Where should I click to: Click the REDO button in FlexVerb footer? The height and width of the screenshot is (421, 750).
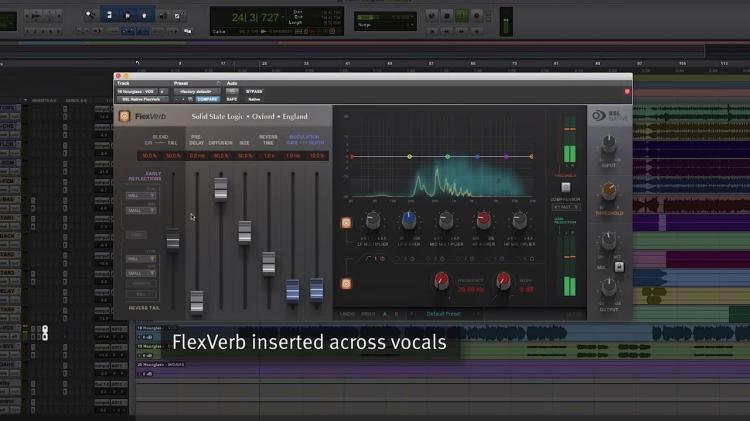pyautogui.click(x=368, y=314)
